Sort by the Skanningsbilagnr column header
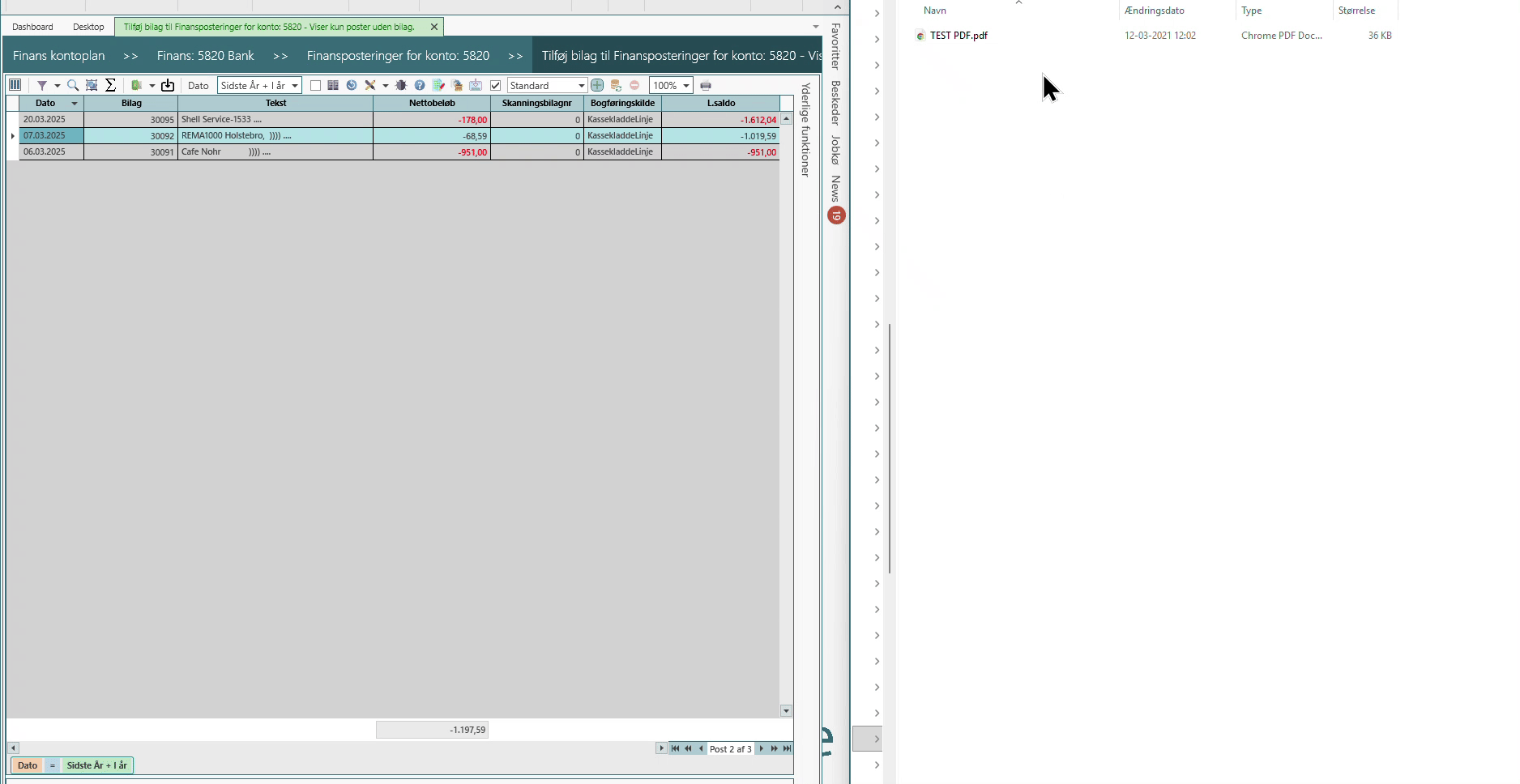 [x=536, y=103]
